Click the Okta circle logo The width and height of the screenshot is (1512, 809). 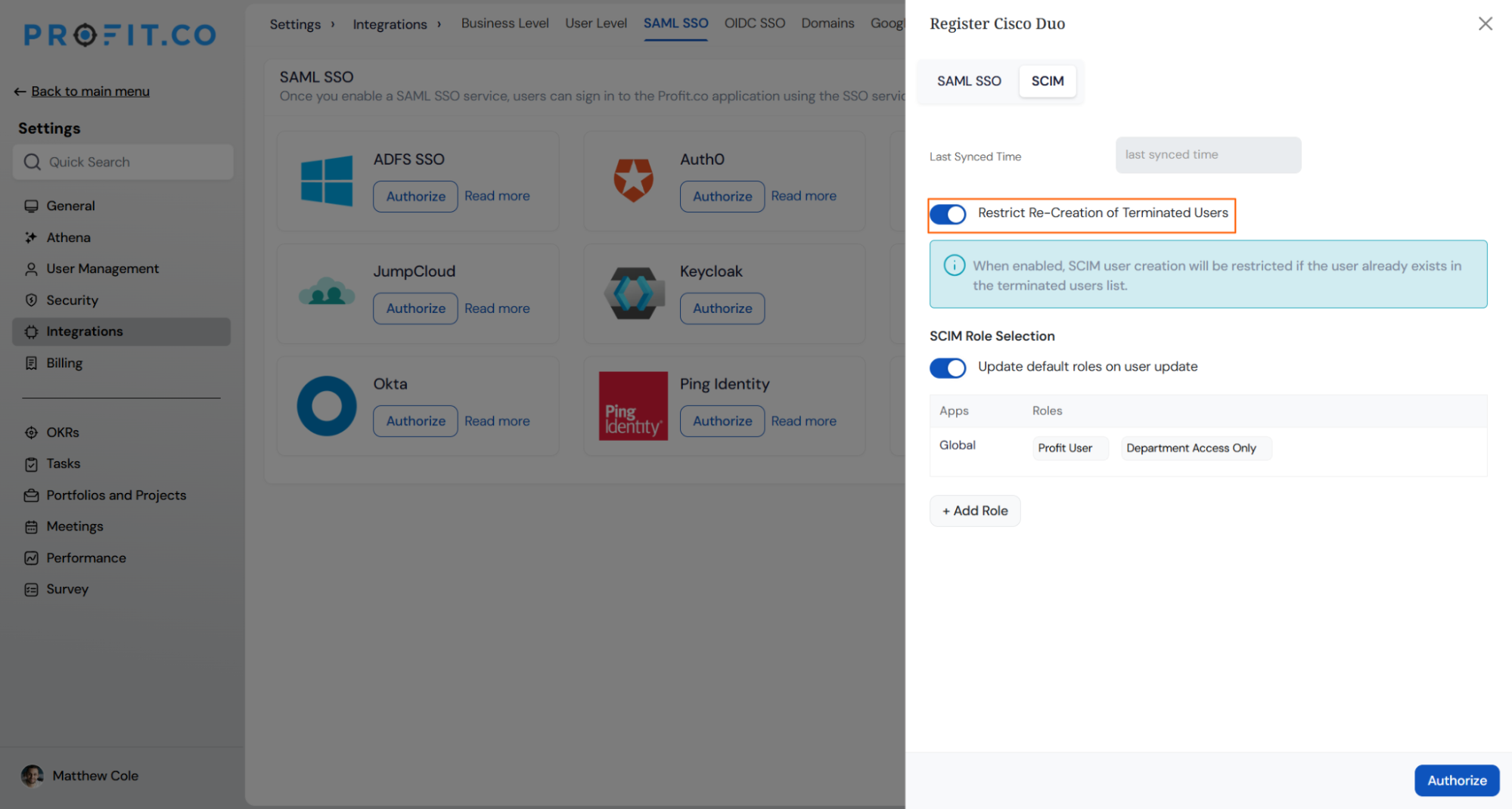[327, 406]
